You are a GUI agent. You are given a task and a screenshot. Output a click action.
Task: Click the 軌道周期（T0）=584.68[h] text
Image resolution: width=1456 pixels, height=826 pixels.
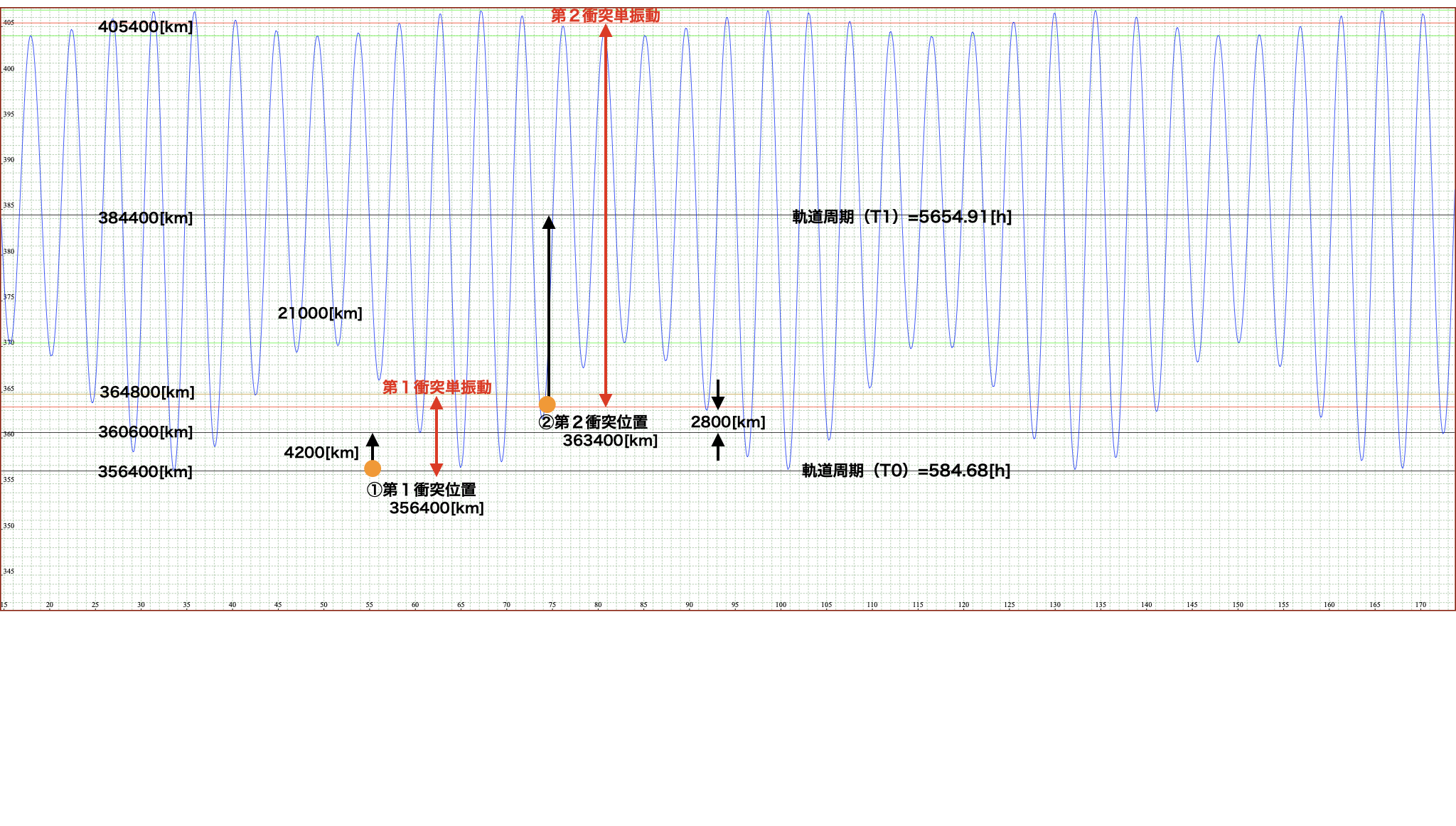pyautogui.click(x=906, y=471)
